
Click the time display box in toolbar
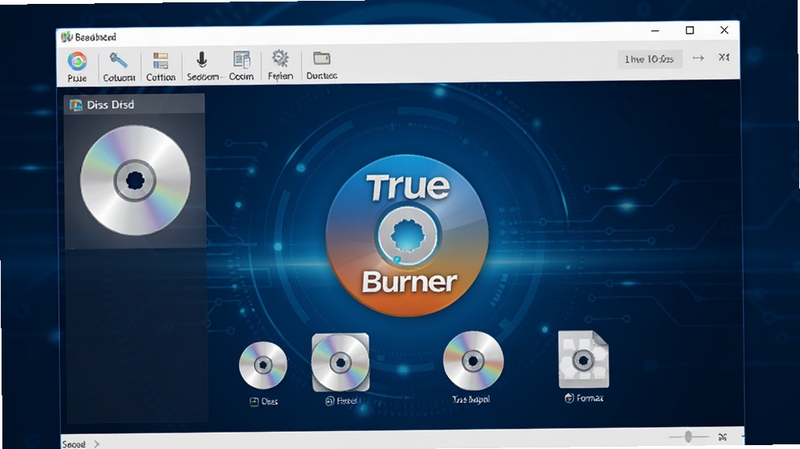649,59
